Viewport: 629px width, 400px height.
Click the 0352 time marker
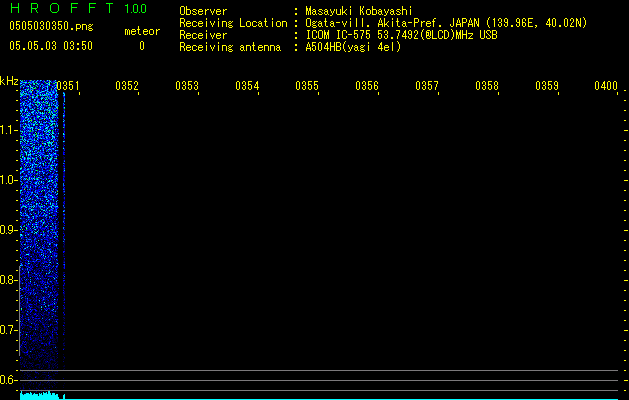tap(127, 86)
